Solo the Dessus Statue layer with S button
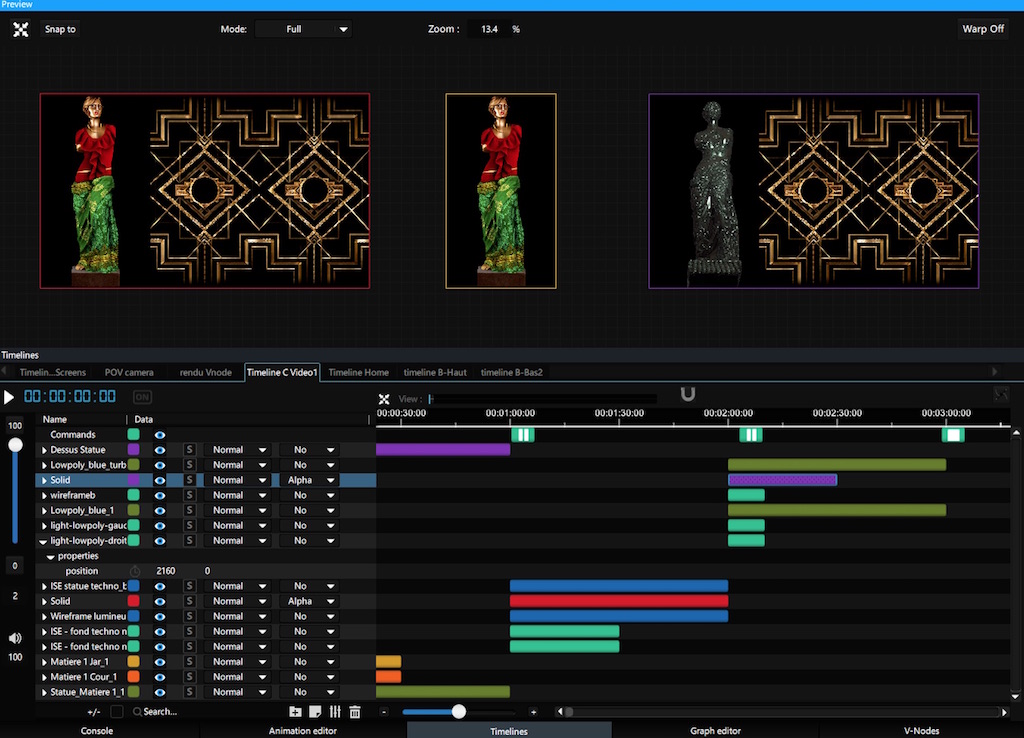 pyautogui.click(x=189, y=450)
